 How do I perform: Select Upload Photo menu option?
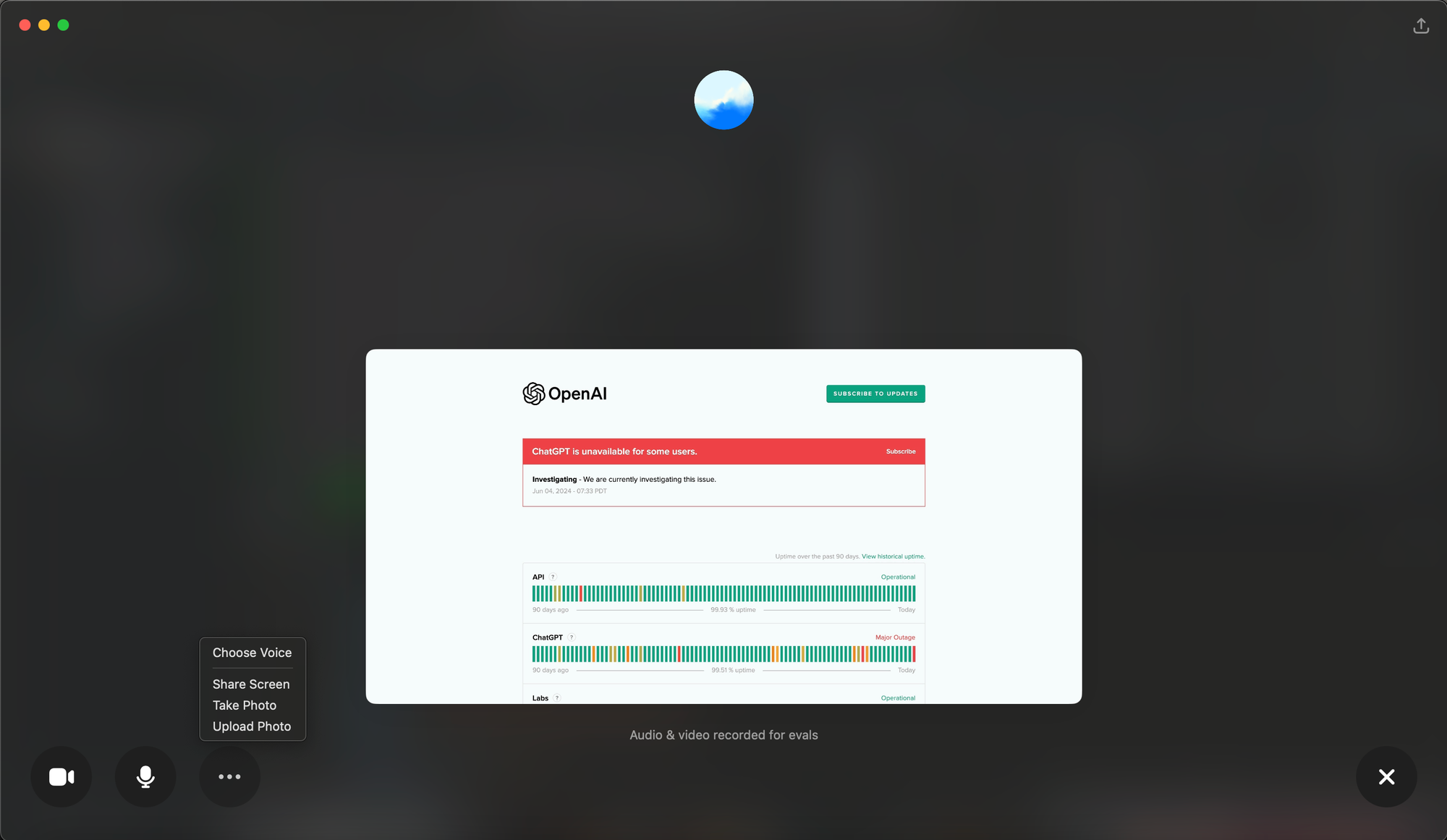251,725
